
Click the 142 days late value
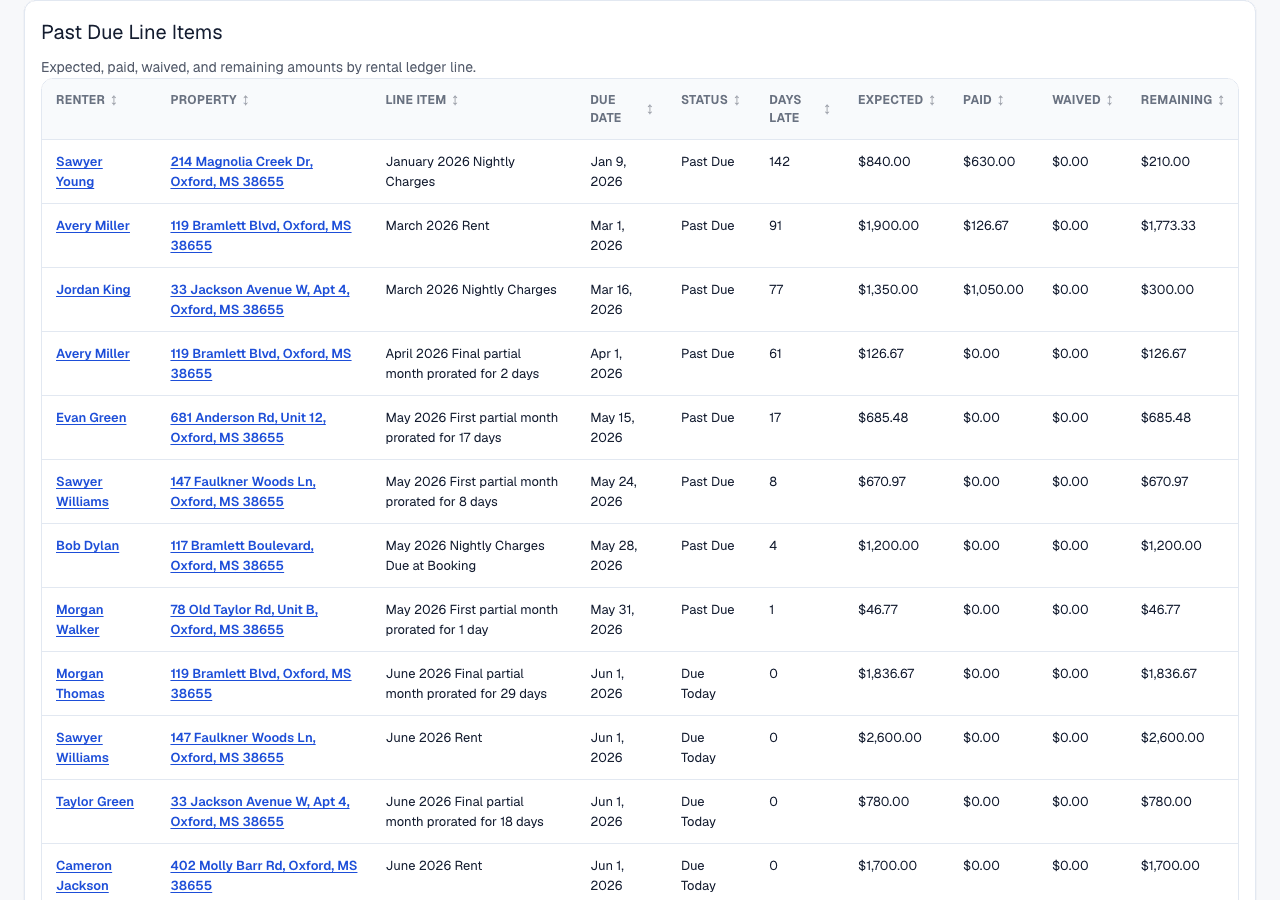779,162
